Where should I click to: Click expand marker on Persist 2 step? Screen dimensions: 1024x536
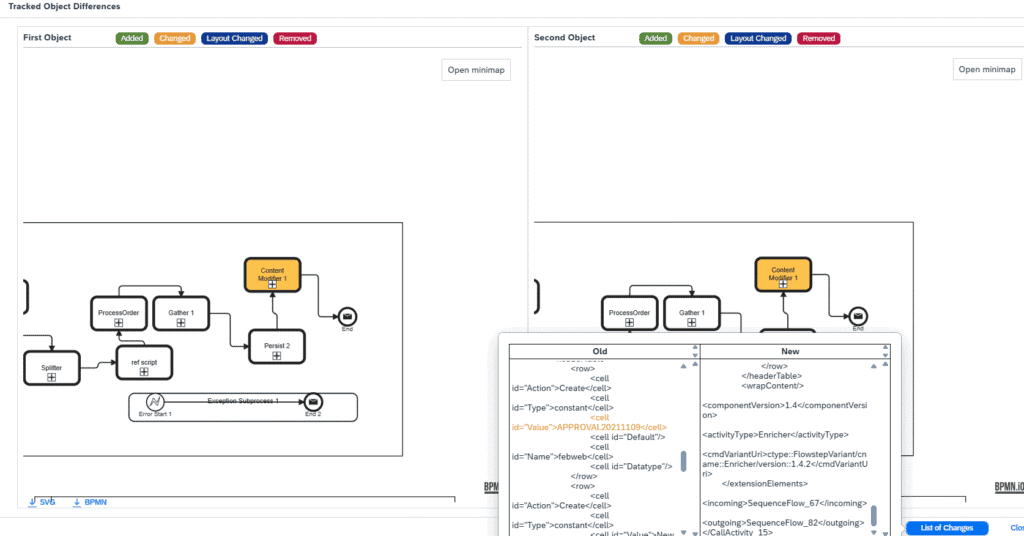277,356
